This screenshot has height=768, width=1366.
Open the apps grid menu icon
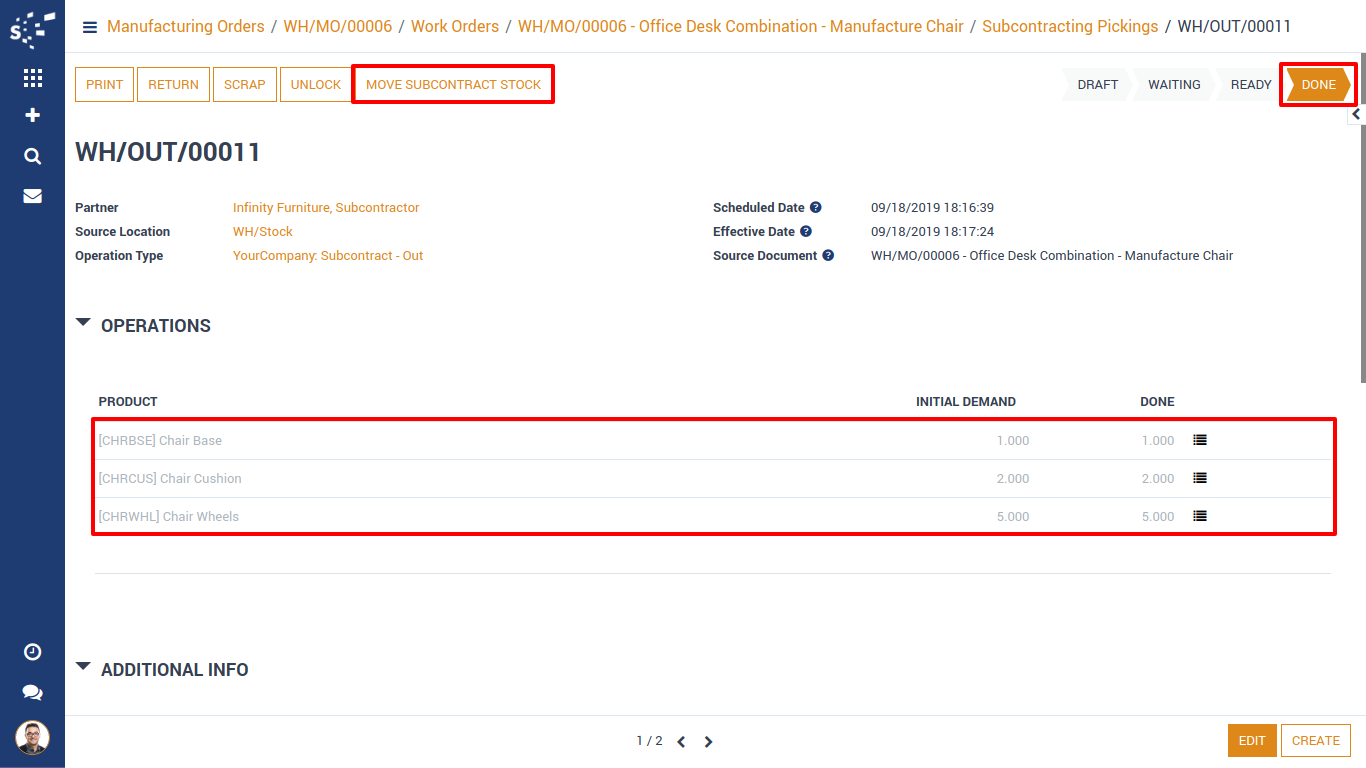tap(32, 78)
